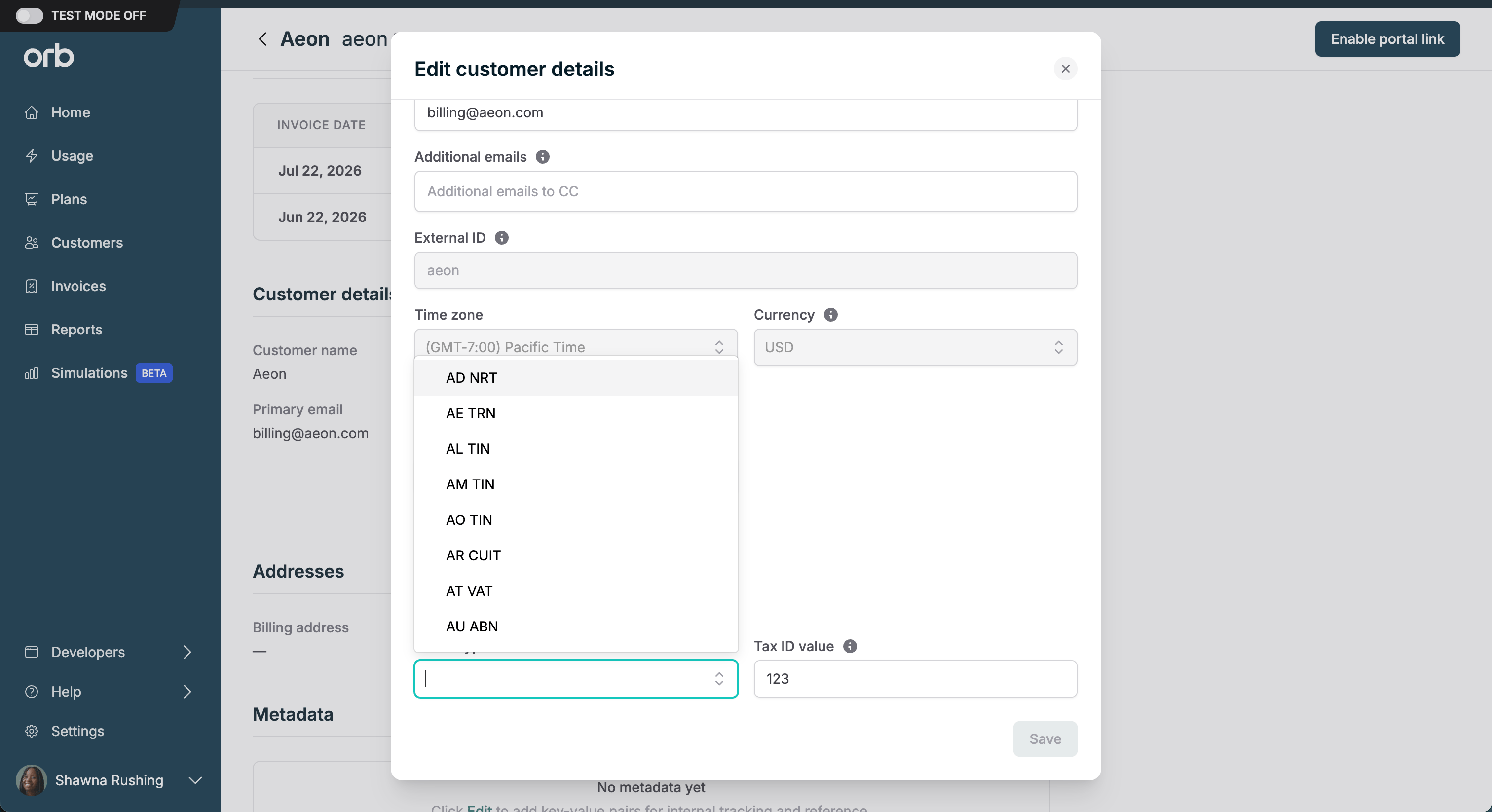Click the Orb logo
The width and height of the screenshot is (1492, 812).
tap(49, 56)
